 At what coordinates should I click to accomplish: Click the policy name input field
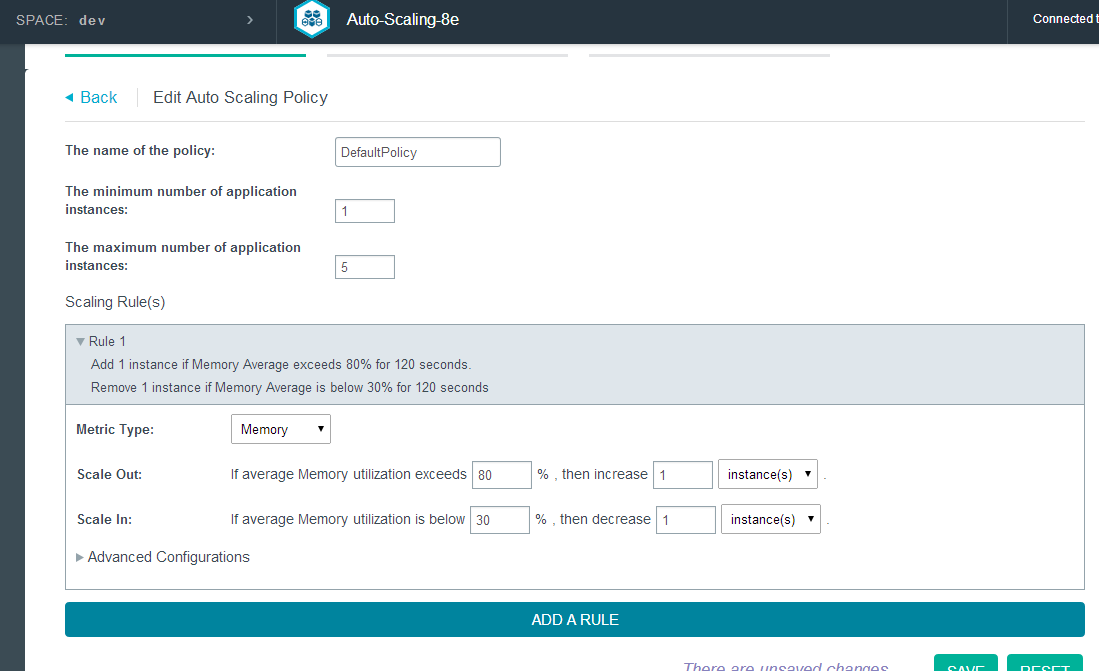coord(418,152)
